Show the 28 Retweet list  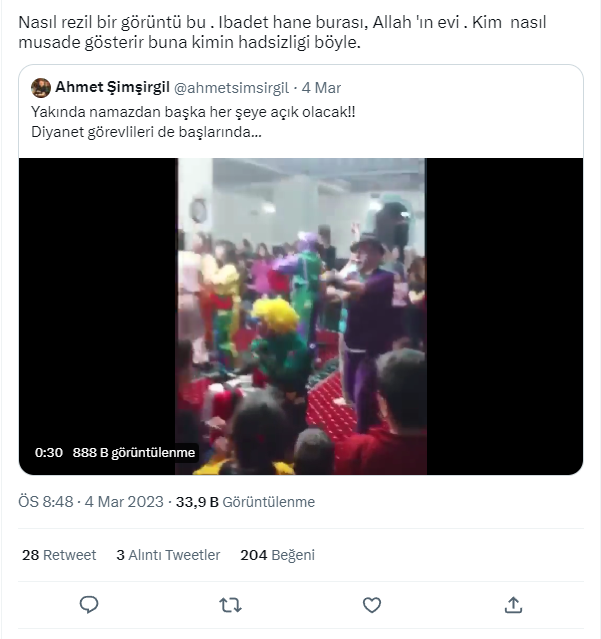[59, 555]
